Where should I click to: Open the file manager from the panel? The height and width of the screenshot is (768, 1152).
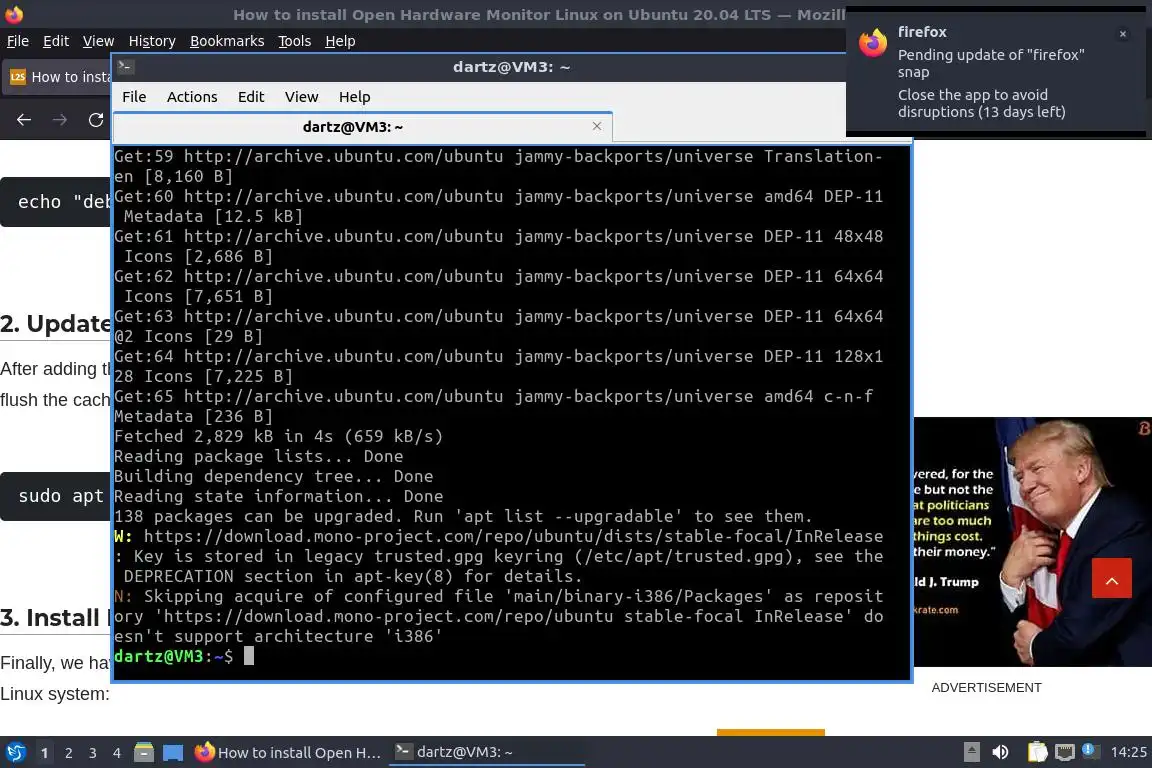point(144,752)
